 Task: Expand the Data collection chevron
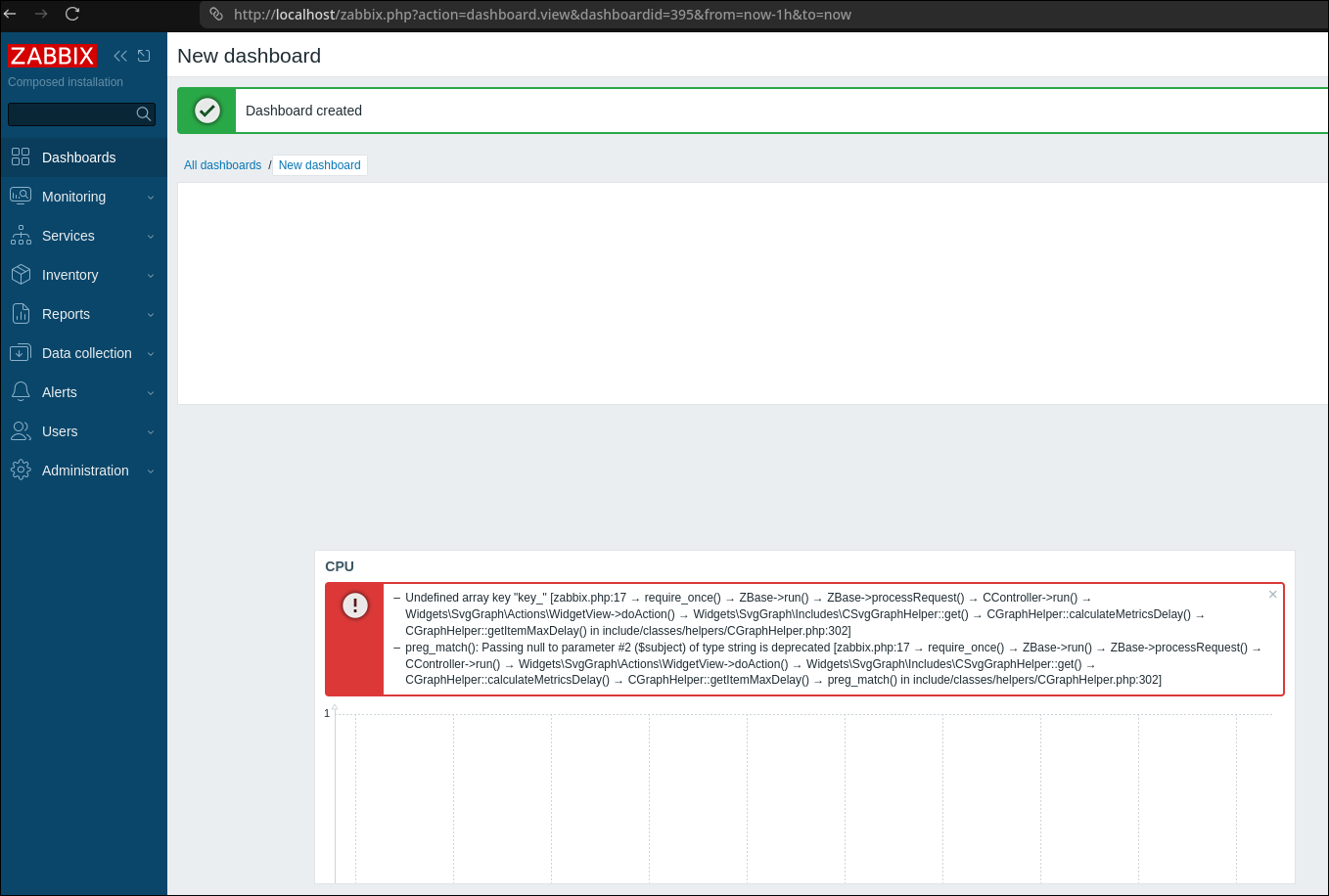151,354
